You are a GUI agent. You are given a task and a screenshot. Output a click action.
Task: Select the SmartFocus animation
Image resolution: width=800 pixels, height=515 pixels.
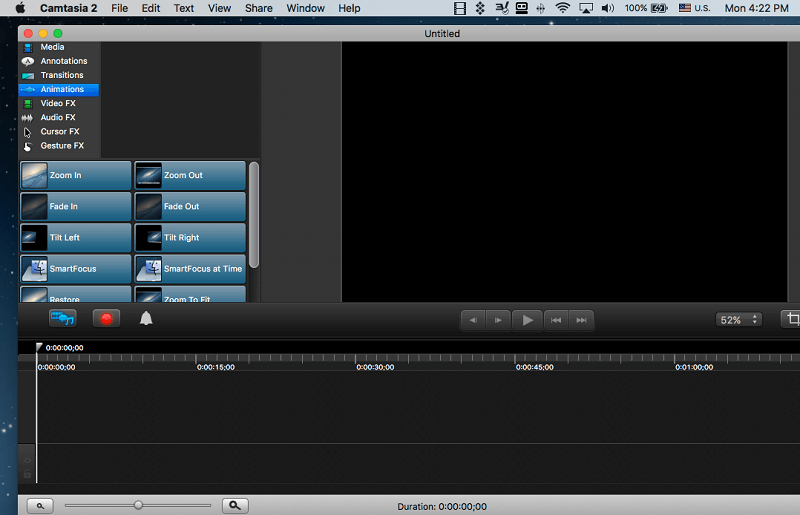[x=76, y=269]
